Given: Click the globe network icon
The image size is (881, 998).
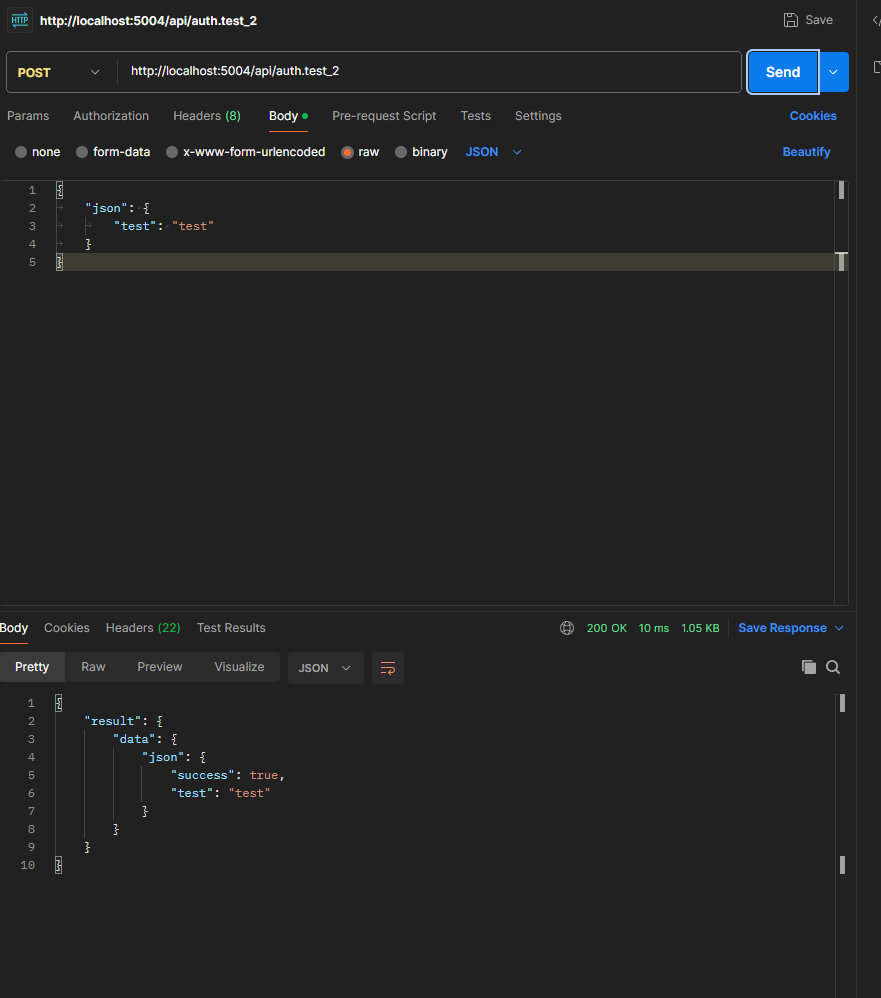Looking at the screenshot, I should 567,628.
